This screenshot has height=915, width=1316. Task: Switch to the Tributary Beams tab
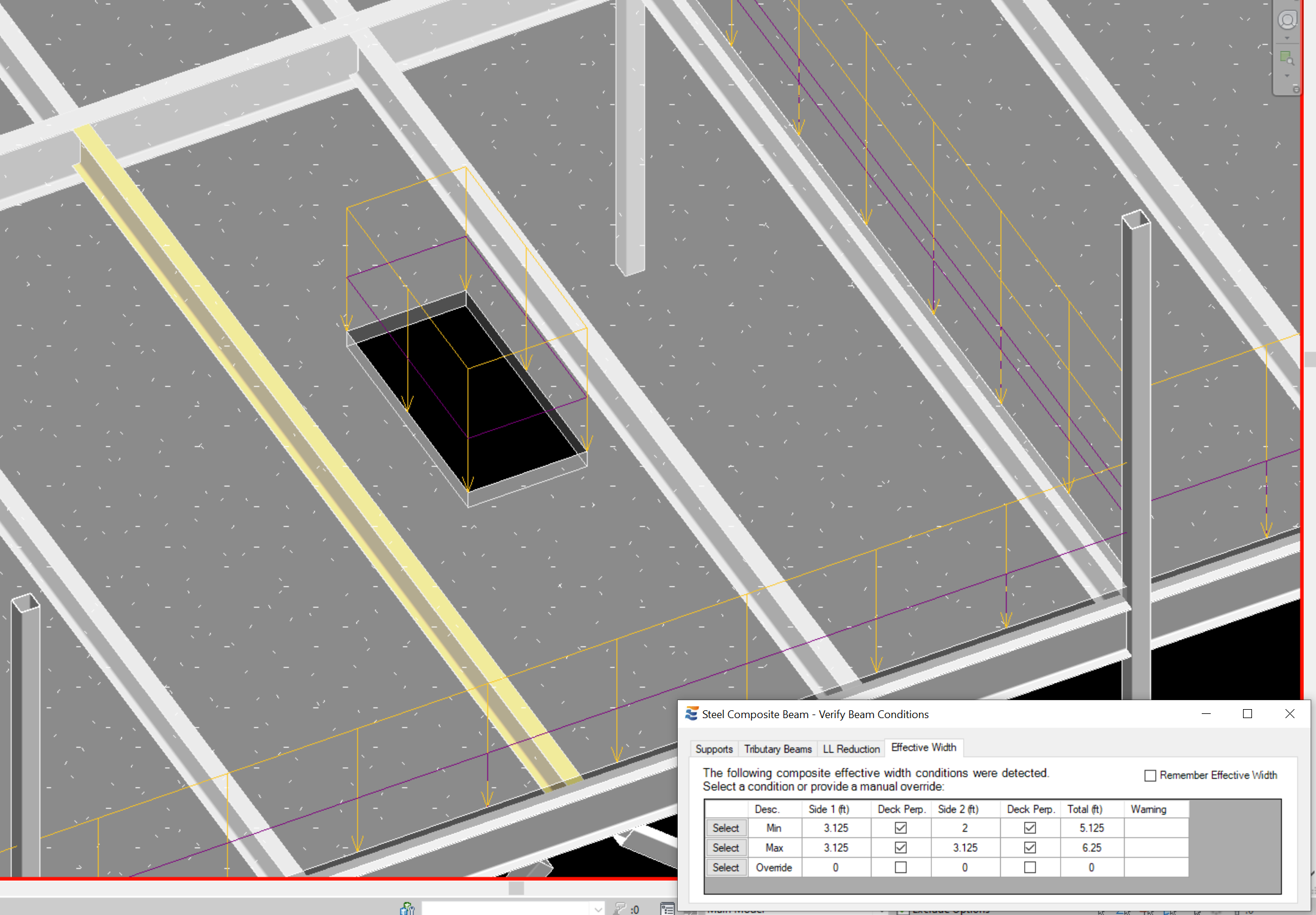777,749
